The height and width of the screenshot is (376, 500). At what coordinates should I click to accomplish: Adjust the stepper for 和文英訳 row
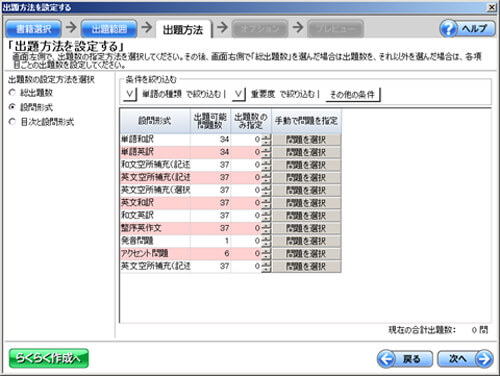coord(266,216)
